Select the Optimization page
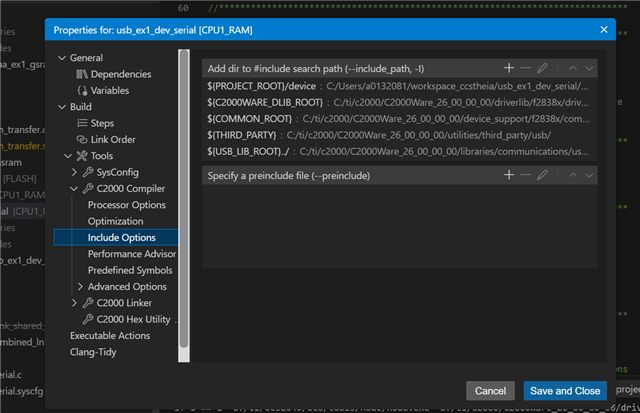The image size is (640, 413). coord(116,221)
